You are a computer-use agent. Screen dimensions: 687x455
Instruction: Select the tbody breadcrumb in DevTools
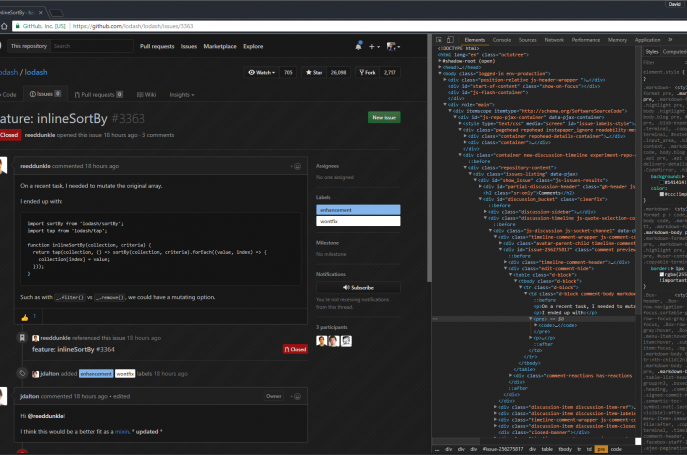click(565, 449)
